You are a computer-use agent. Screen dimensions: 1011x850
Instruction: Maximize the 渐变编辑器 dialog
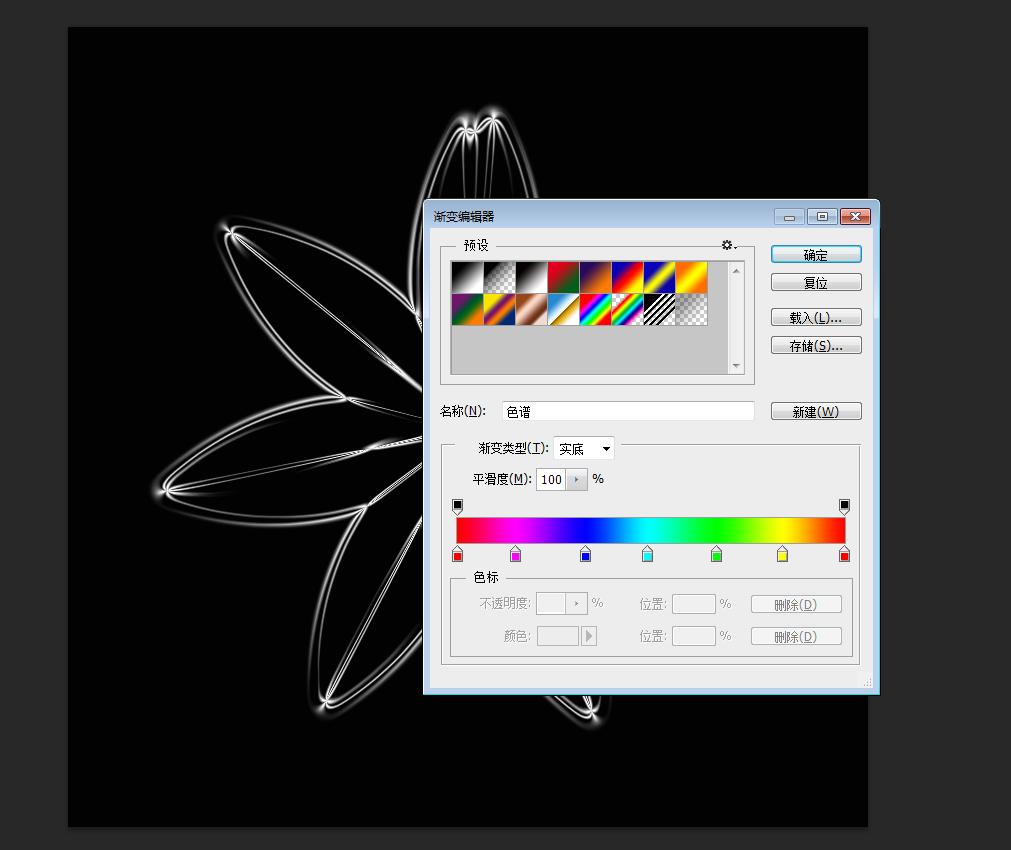tap(822, 217)
